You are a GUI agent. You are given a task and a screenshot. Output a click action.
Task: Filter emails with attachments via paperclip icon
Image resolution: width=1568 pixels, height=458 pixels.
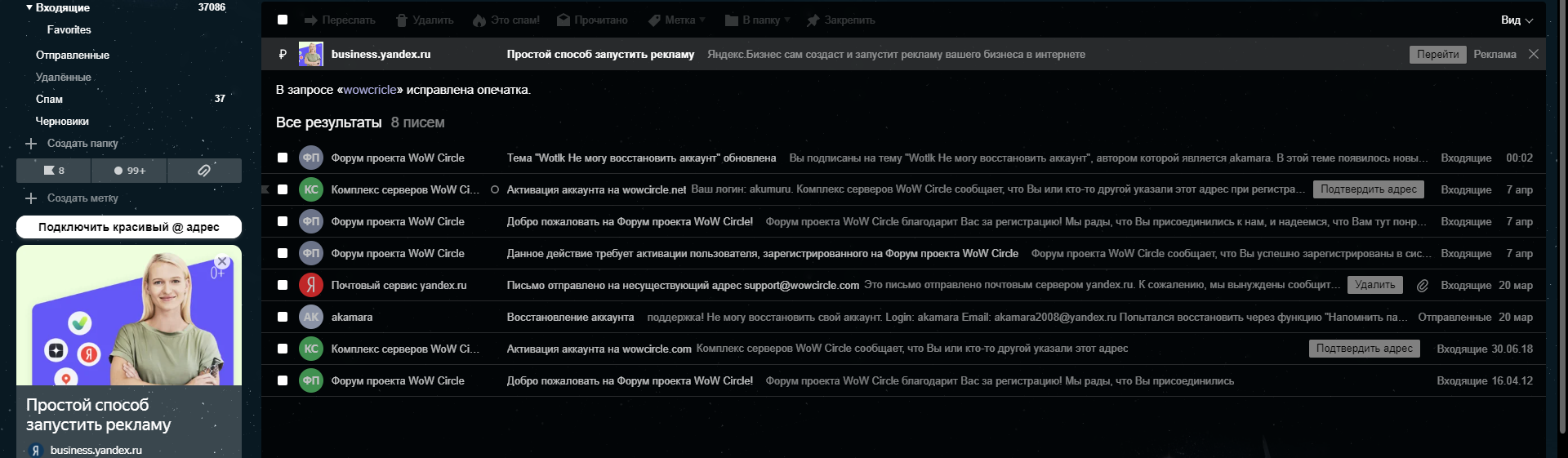204,171
